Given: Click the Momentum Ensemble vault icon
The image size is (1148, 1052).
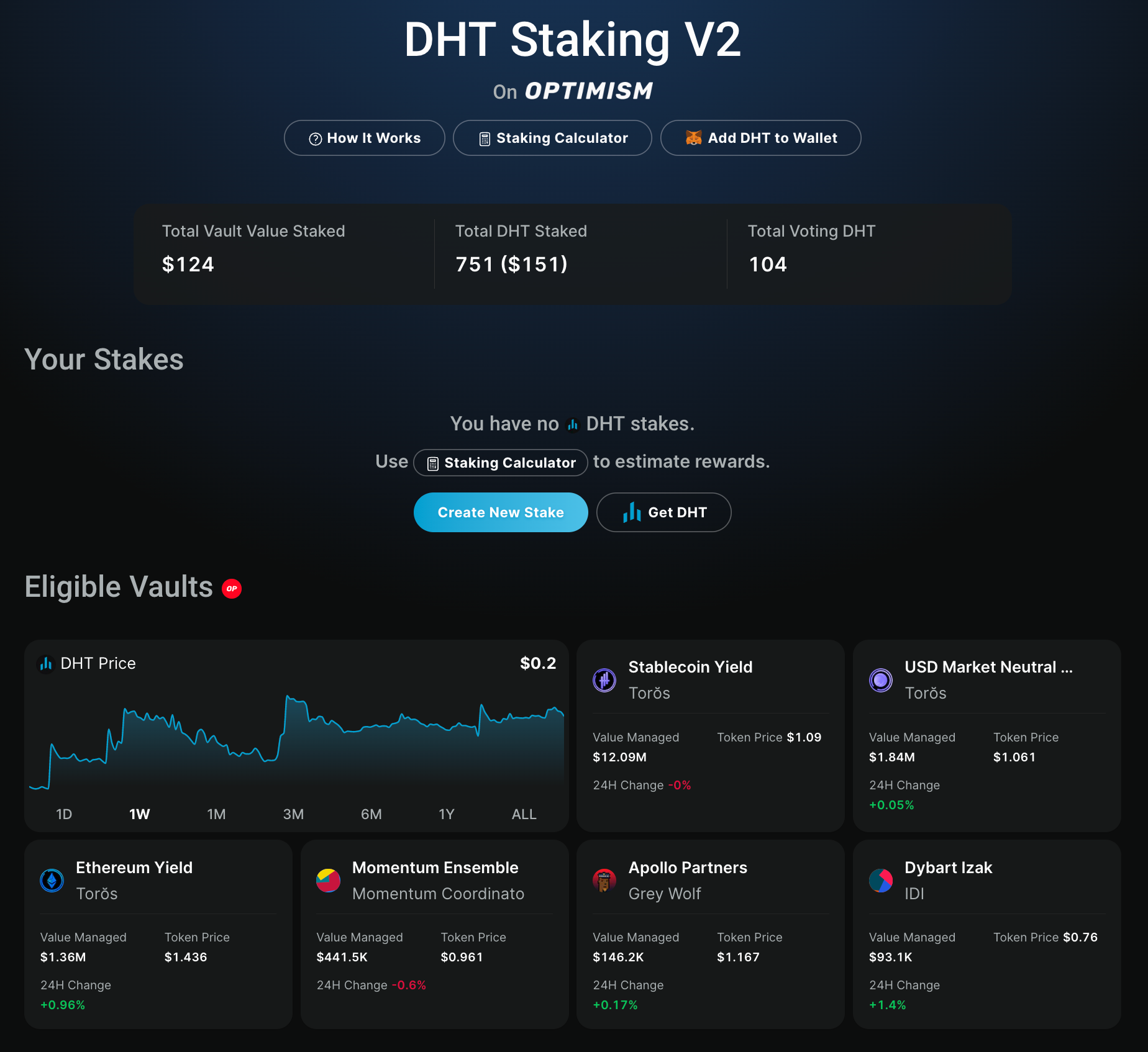Looking at the screenshot, I should click(328, 881).
